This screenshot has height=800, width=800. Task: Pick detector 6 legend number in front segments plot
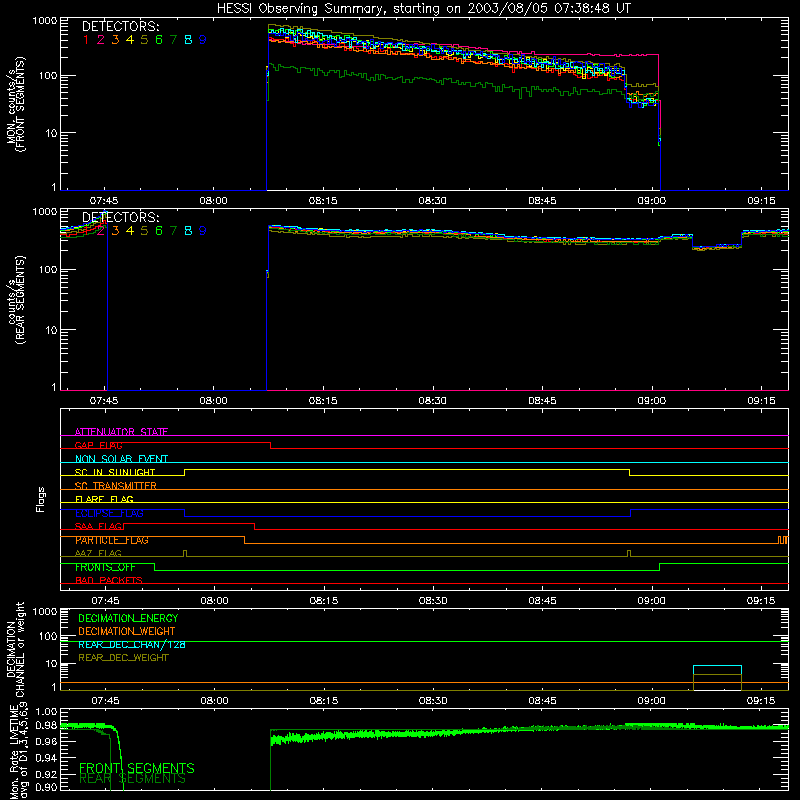(x=159, y=40)
